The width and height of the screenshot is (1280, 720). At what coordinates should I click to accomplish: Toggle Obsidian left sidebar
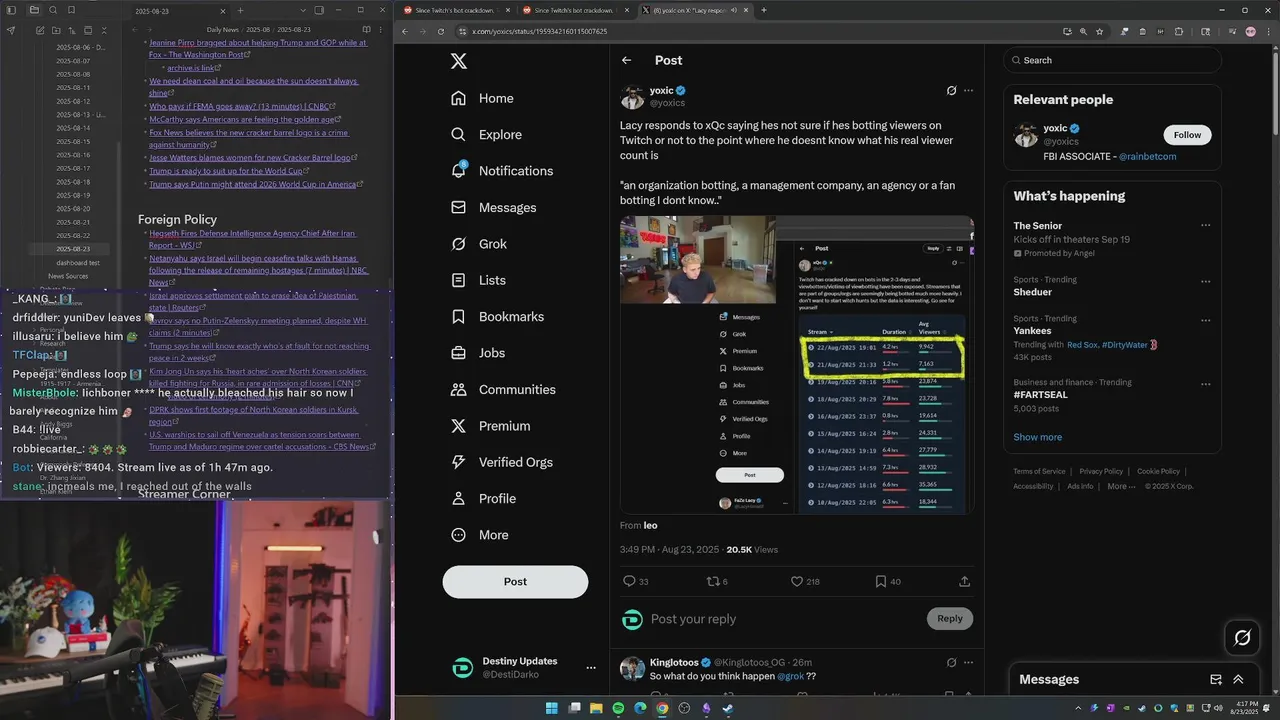pyautogui.click(x=10, y=10)
